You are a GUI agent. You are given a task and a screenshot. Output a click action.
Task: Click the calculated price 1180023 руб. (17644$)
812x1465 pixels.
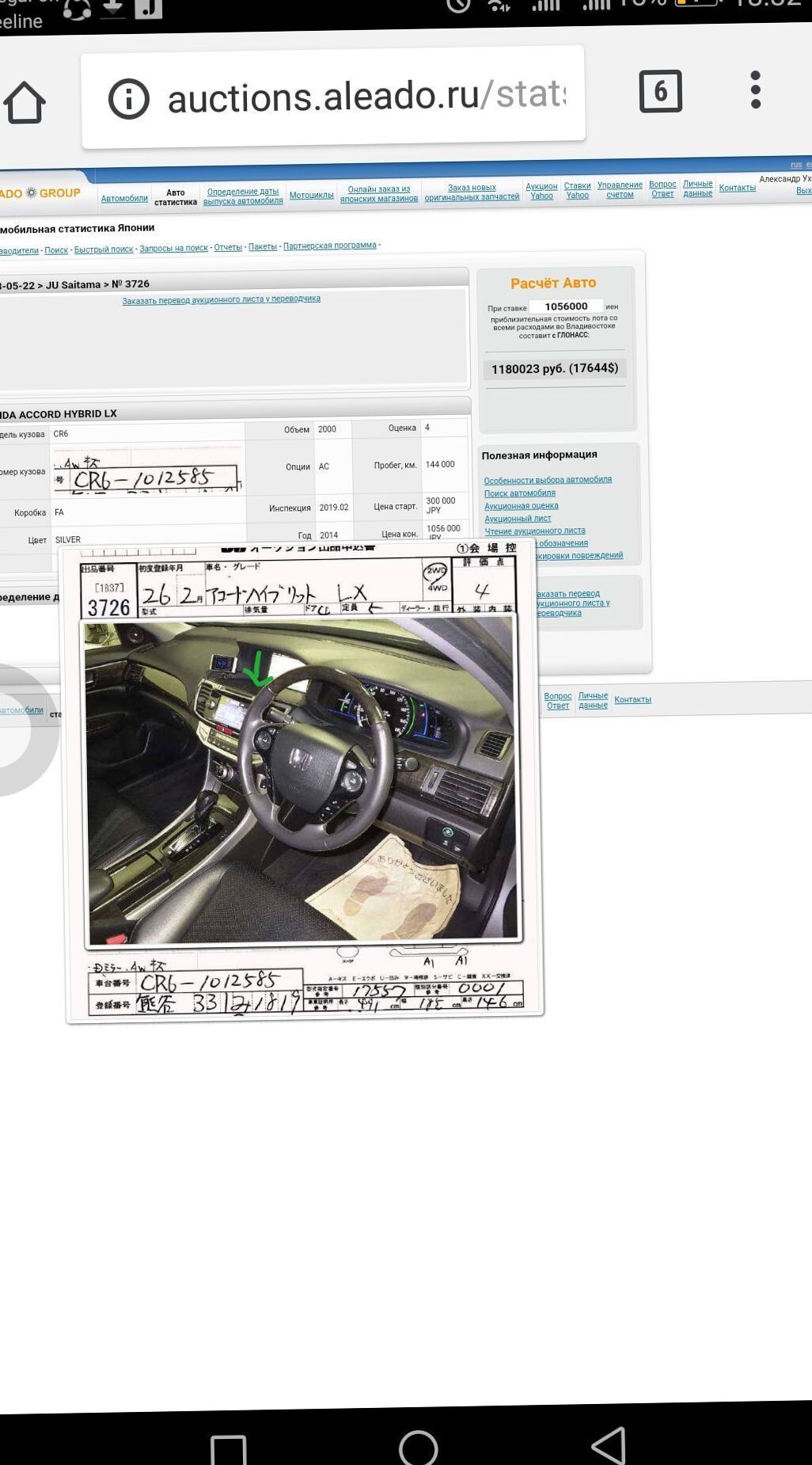pos(555,368)
